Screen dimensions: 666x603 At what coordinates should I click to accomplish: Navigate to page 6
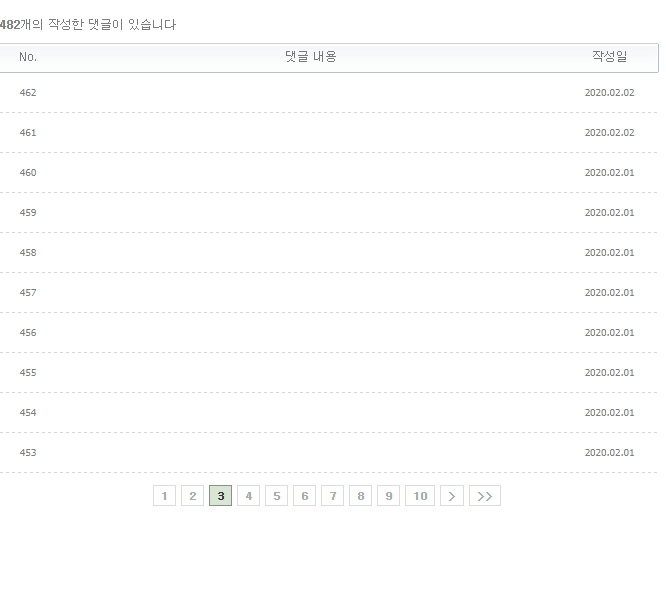[x=305, y=496]
